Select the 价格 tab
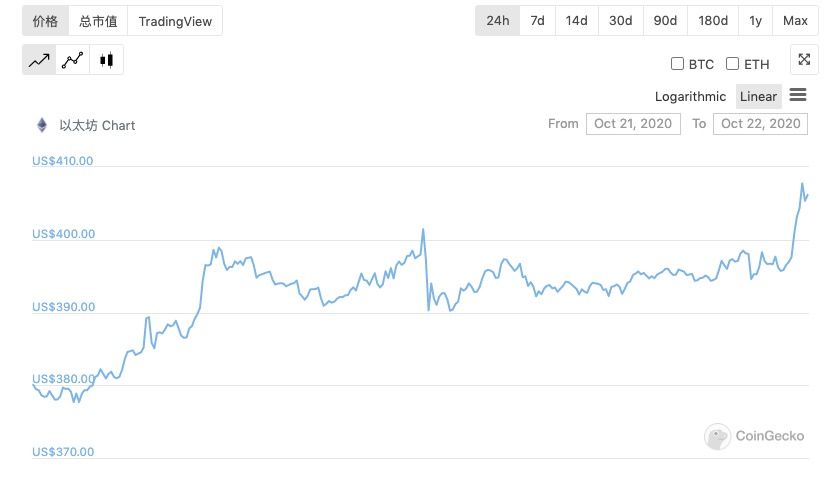828x490 pixels. [45, 21]
